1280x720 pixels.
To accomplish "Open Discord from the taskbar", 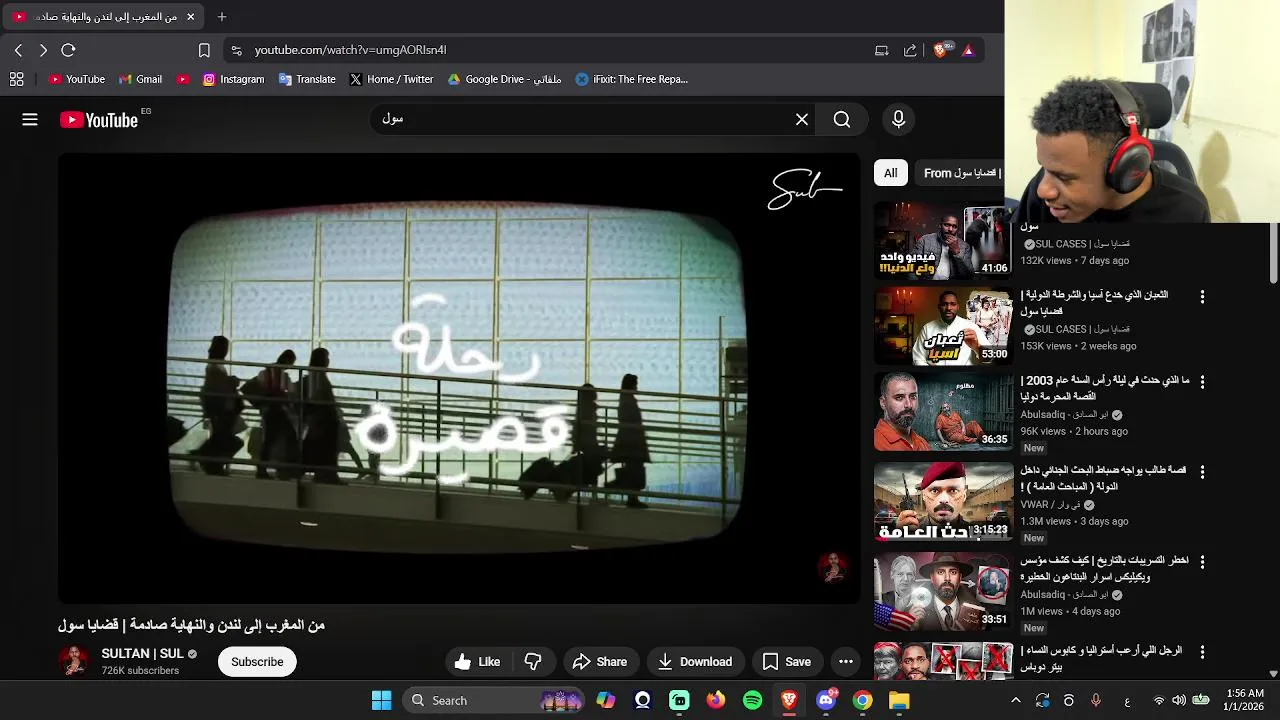I will click(826, 700).
